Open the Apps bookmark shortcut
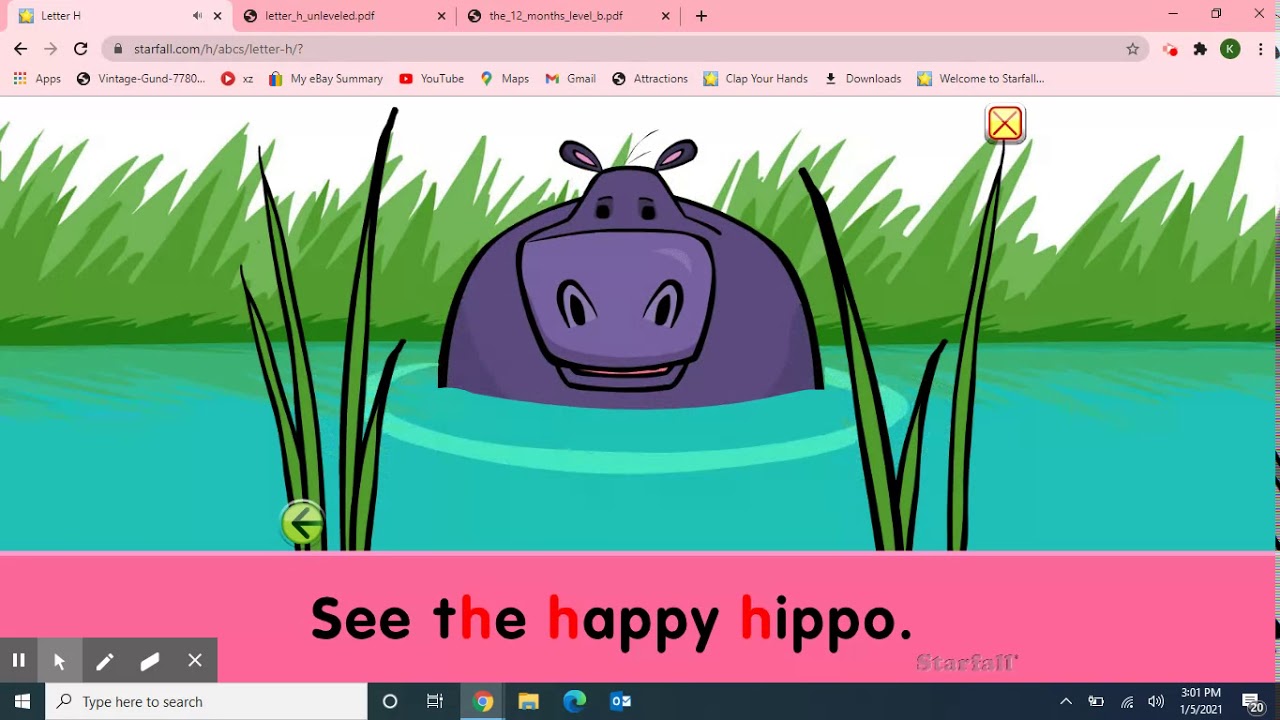Screen dimensions: 1280x720 pos(36,79)
